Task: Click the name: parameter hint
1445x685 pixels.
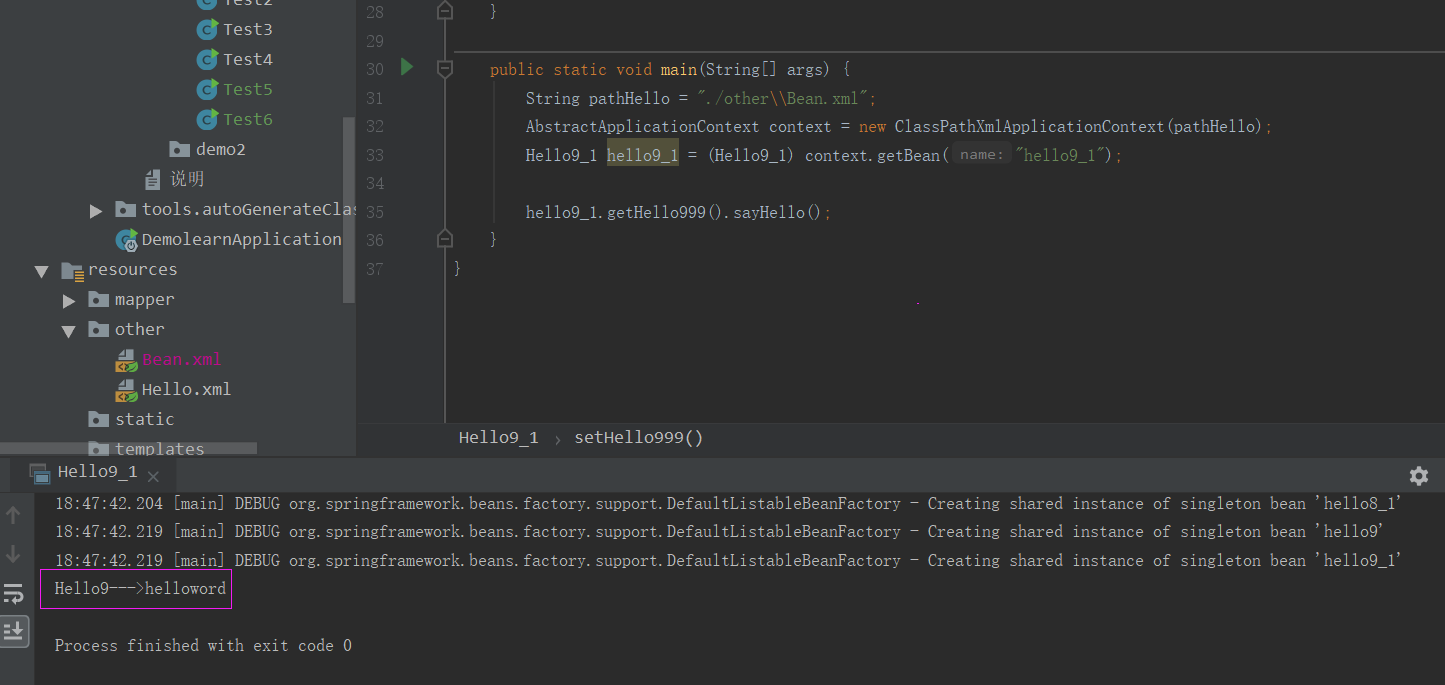Action: pos(980,155)
